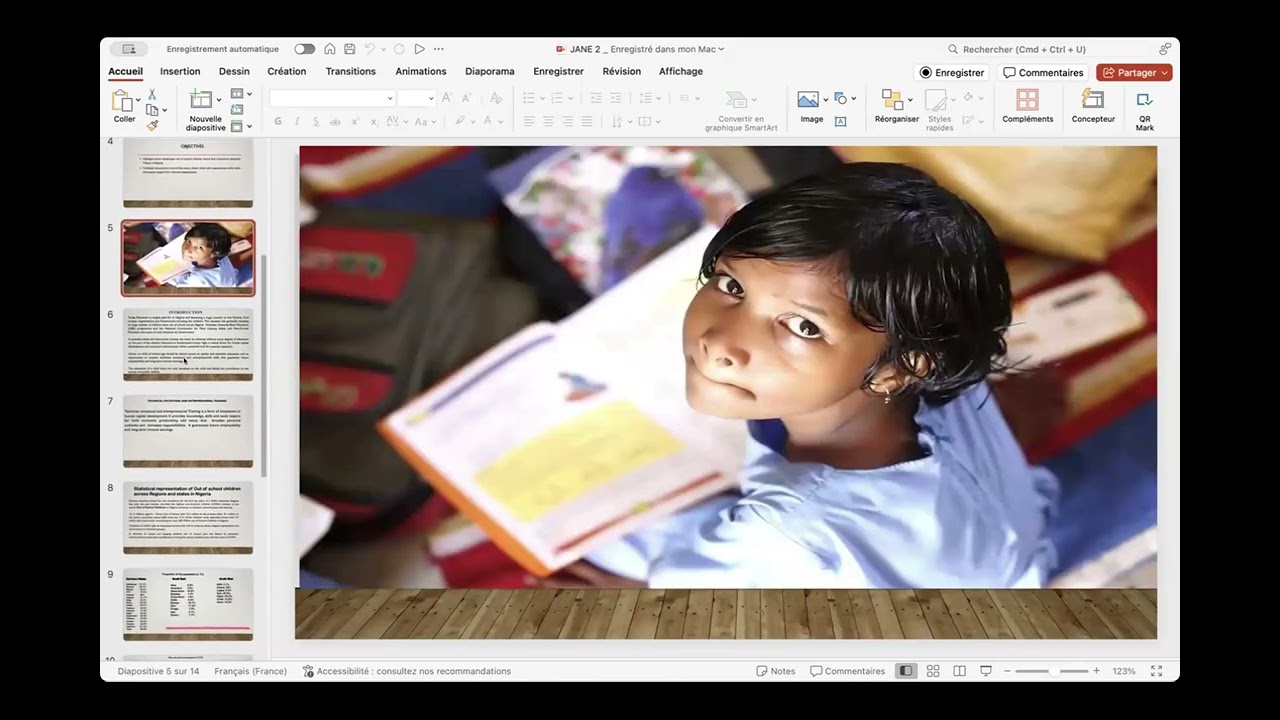Click the Coller paste icon
This screenshot has width=1280, height=720.
coord(122,101)
